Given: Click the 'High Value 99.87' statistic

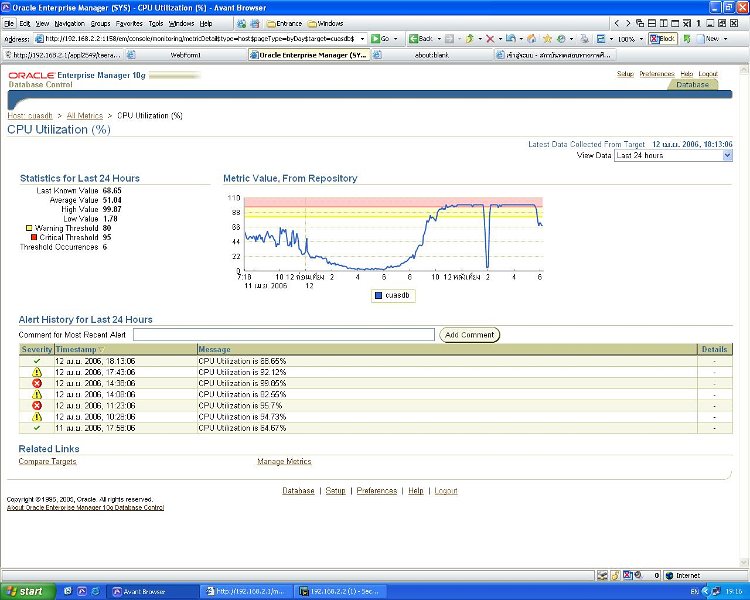Looking at the screenshot, I should [x=91, y=210].
